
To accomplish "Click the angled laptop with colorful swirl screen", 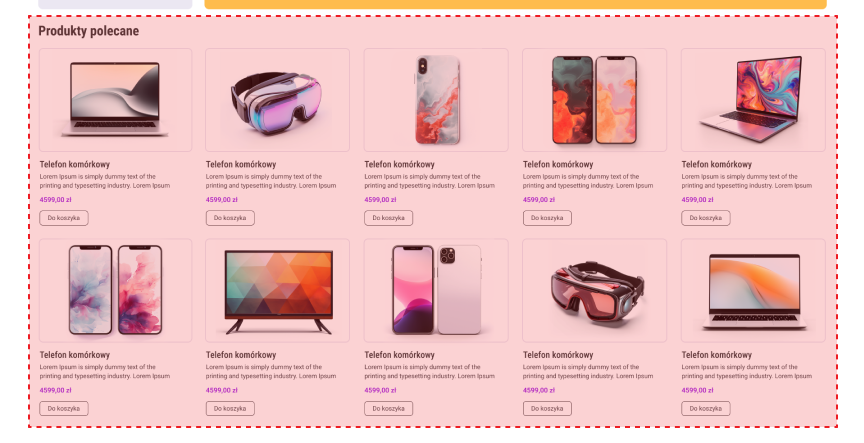I will pos(753,100).
